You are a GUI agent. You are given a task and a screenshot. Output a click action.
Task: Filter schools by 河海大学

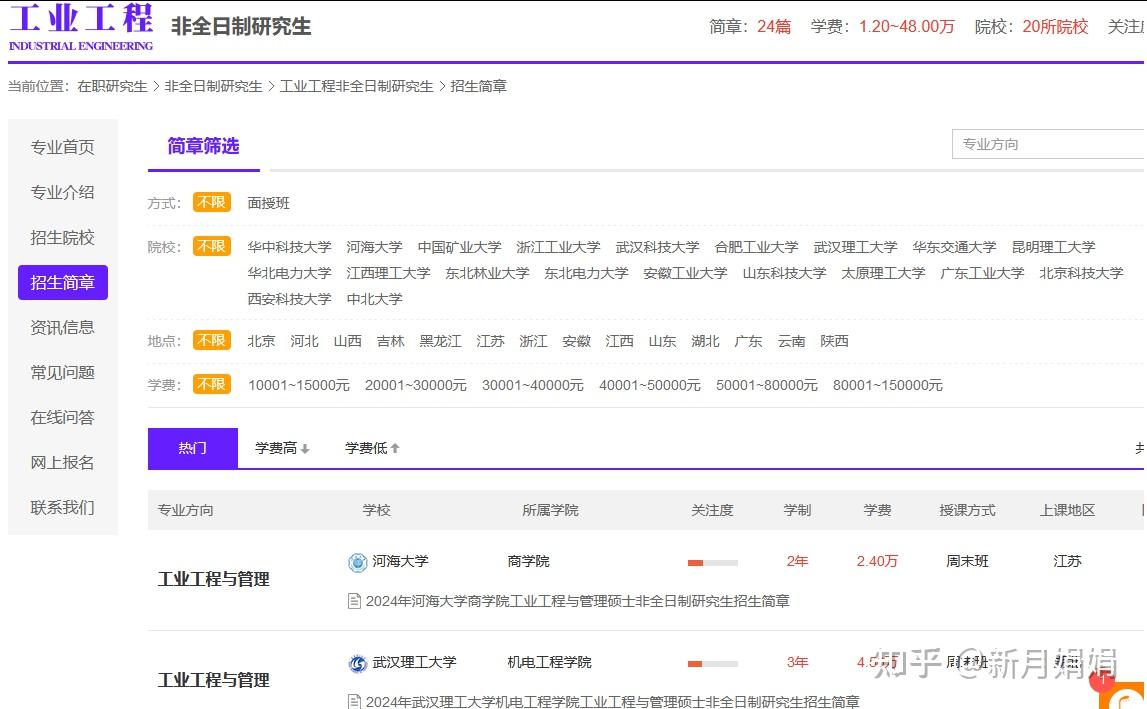374,247
